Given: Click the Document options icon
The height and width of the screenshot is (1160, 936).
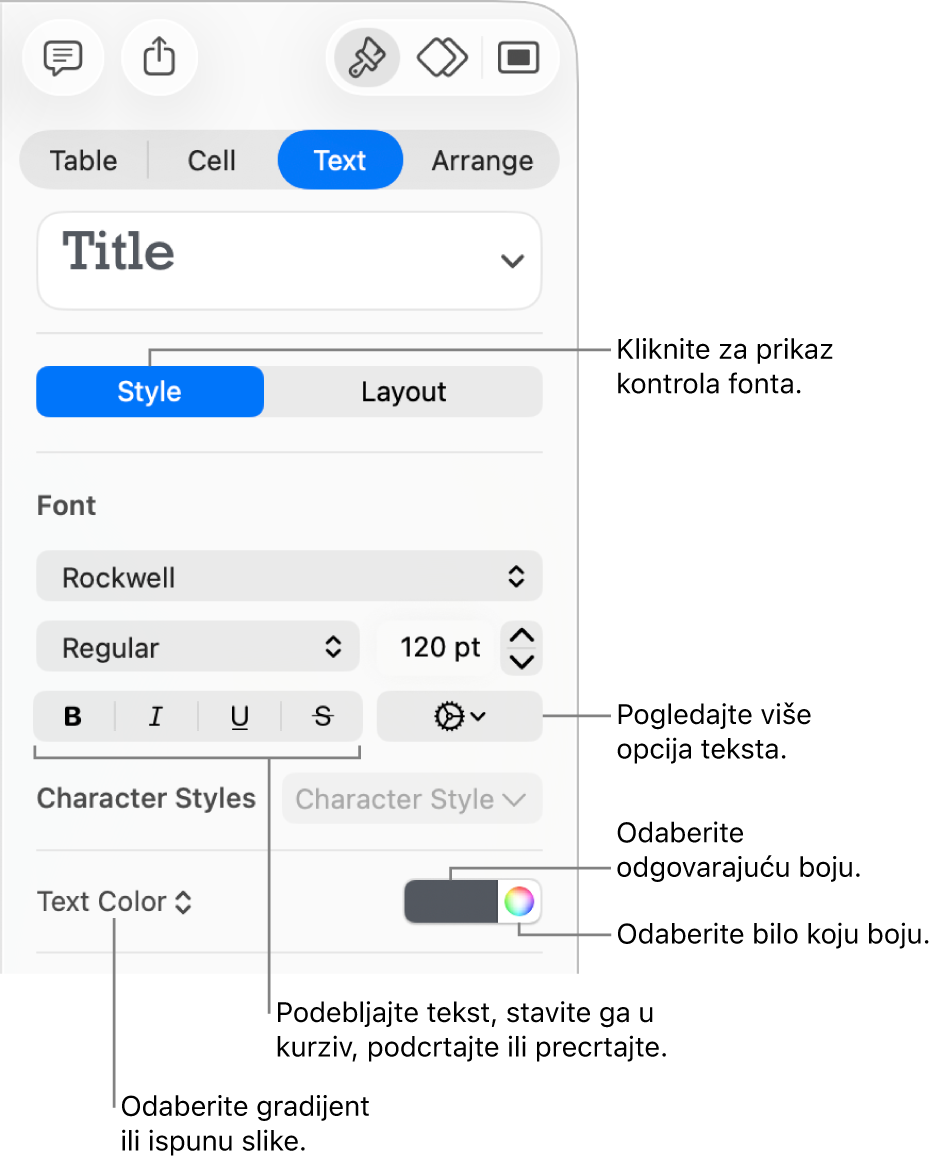Looking at the screenshot, I should pos(518,58).
